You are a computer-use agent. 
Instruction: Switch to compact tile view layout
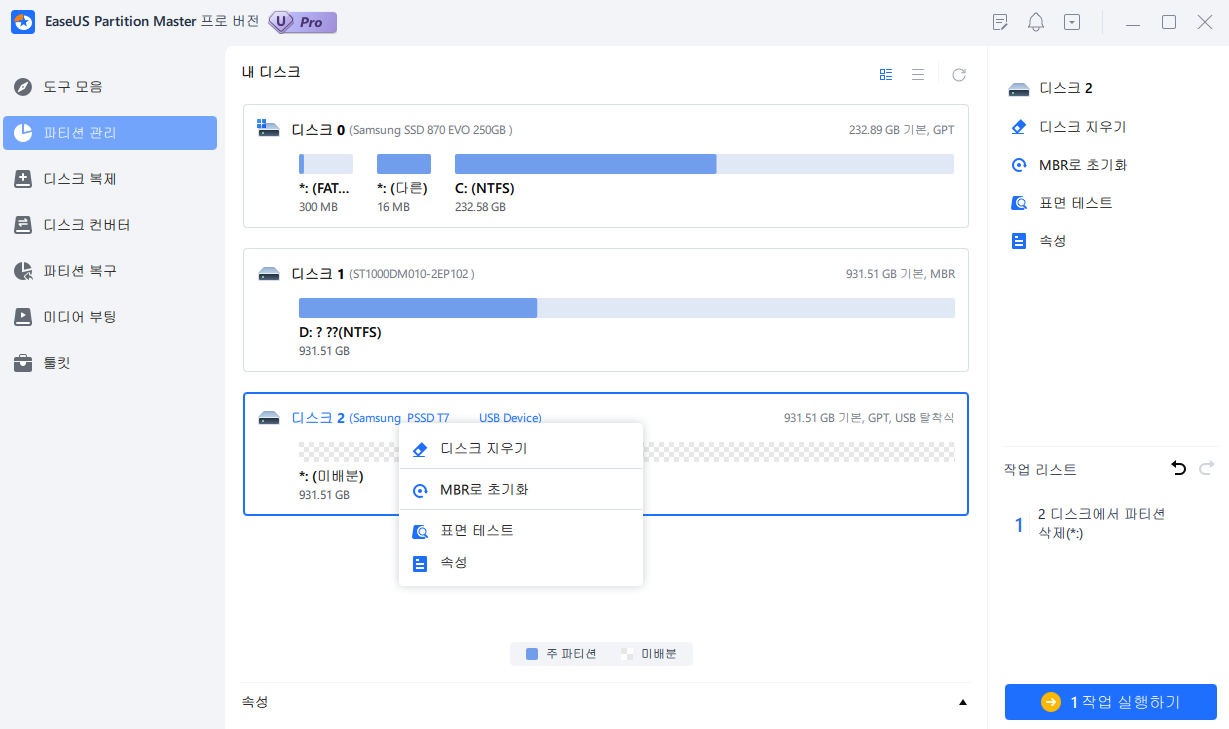[885, 74]
